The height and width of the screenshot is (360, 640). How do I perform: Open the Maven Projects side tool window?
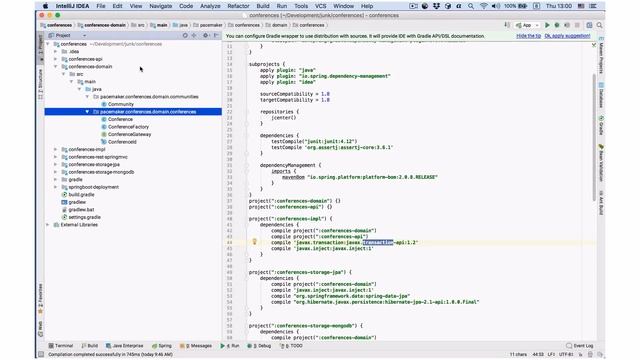point(601,56)
